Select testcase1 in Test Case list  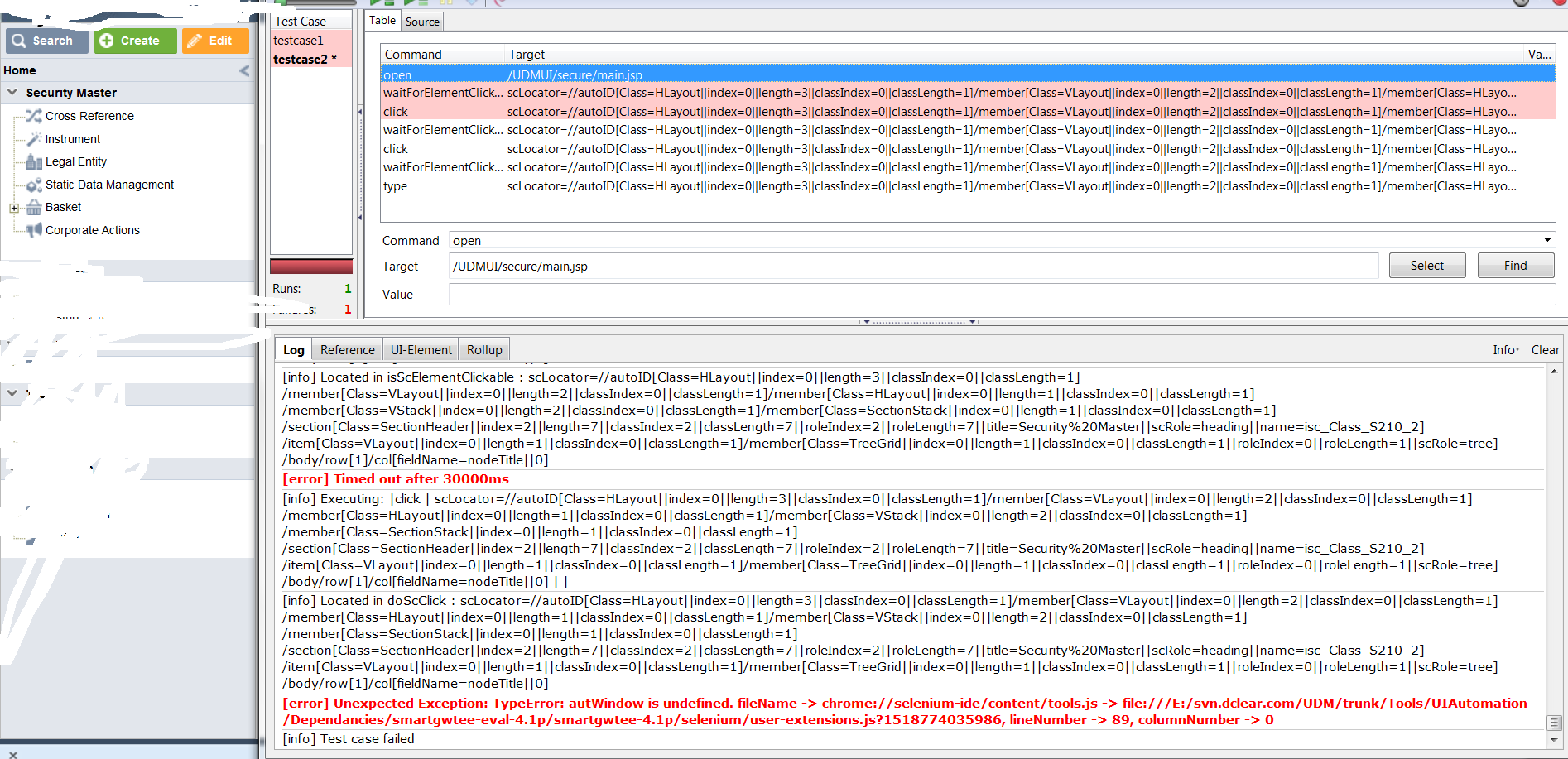299,41
